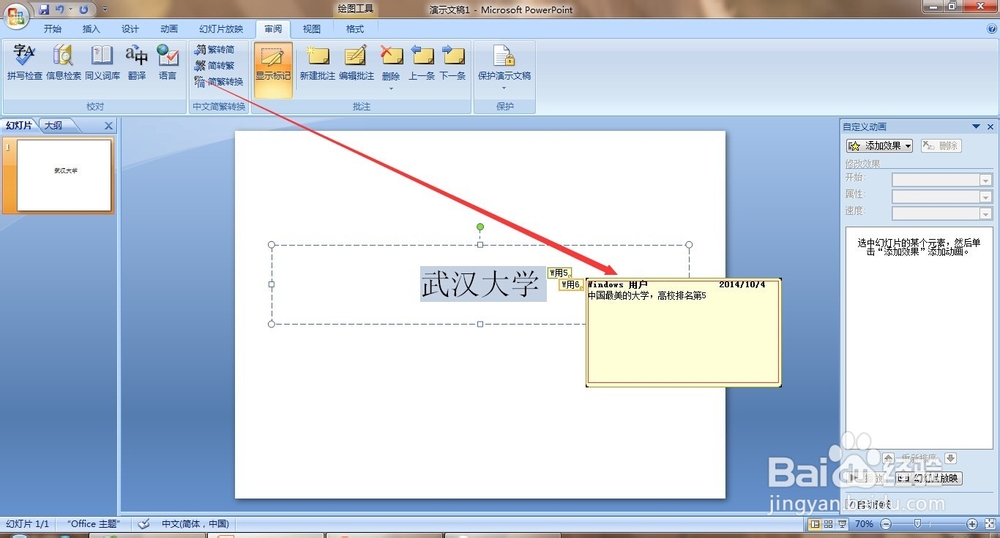Redo the last action
The image size is (1000, 538).
(84, 10)
